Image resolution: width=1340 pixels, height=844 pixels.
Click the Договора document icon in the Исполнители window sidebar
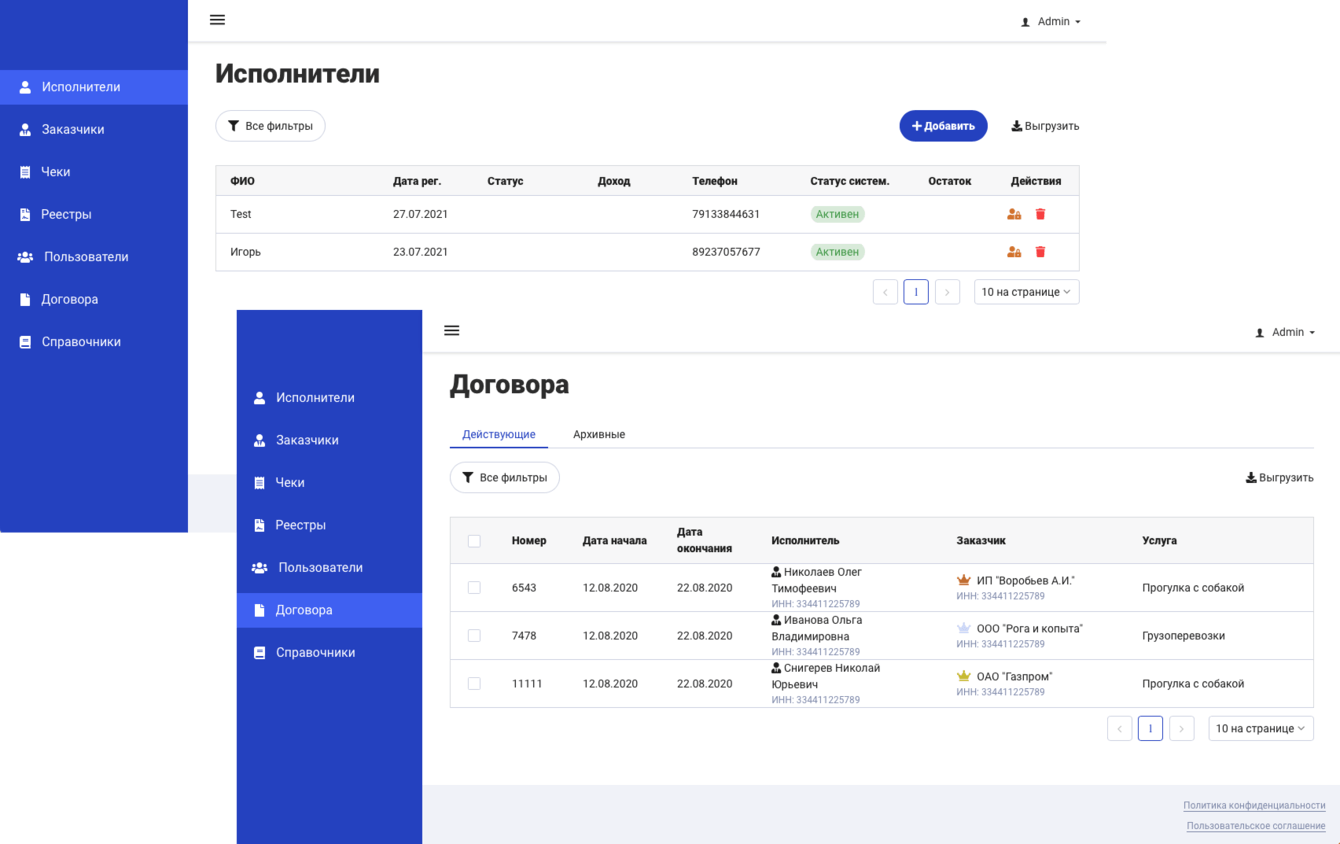click(25, 299)
